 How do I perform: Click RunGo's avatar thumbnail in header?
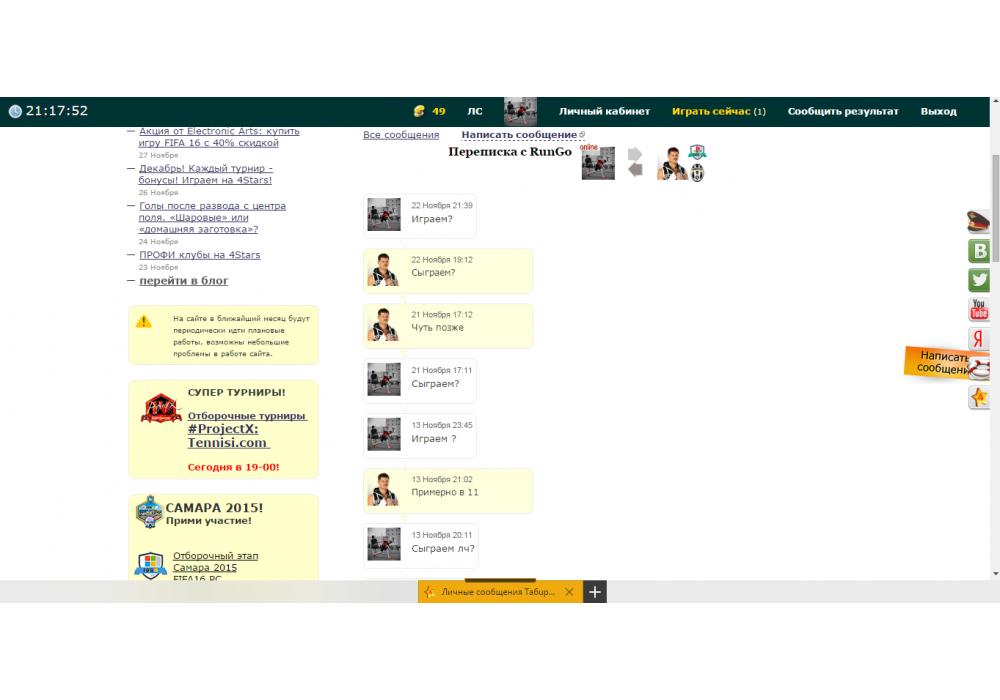[x=598, y=163]
